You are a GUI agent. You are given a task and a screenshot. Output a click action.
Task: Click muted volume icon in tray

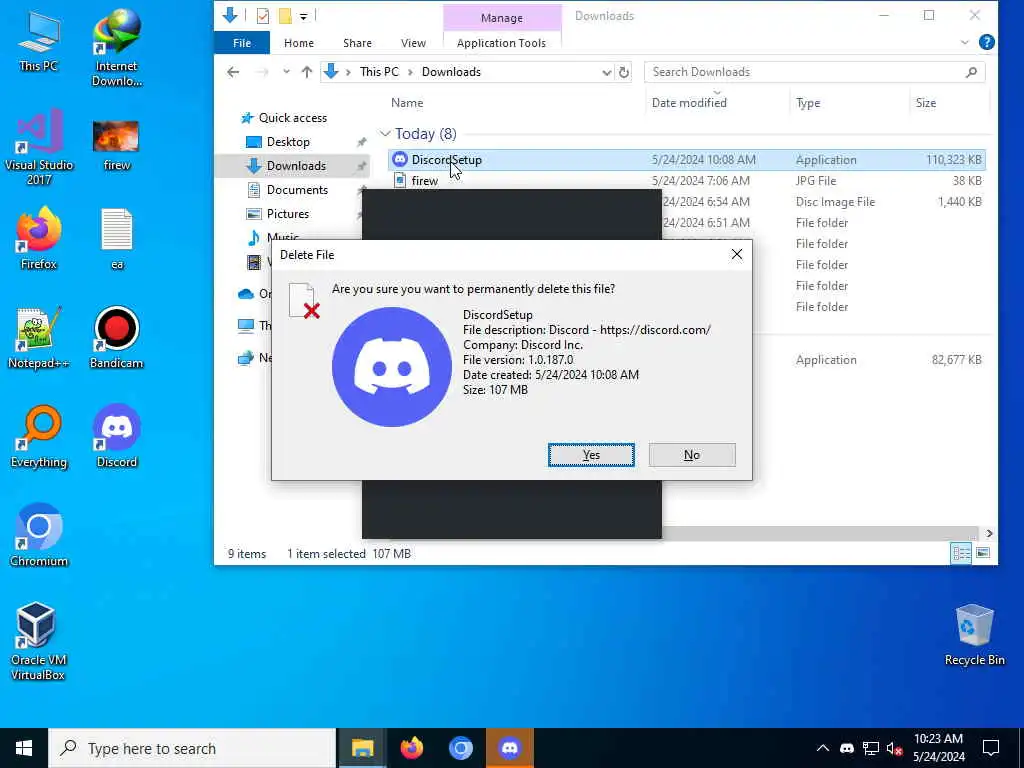(x=894, y=748)
